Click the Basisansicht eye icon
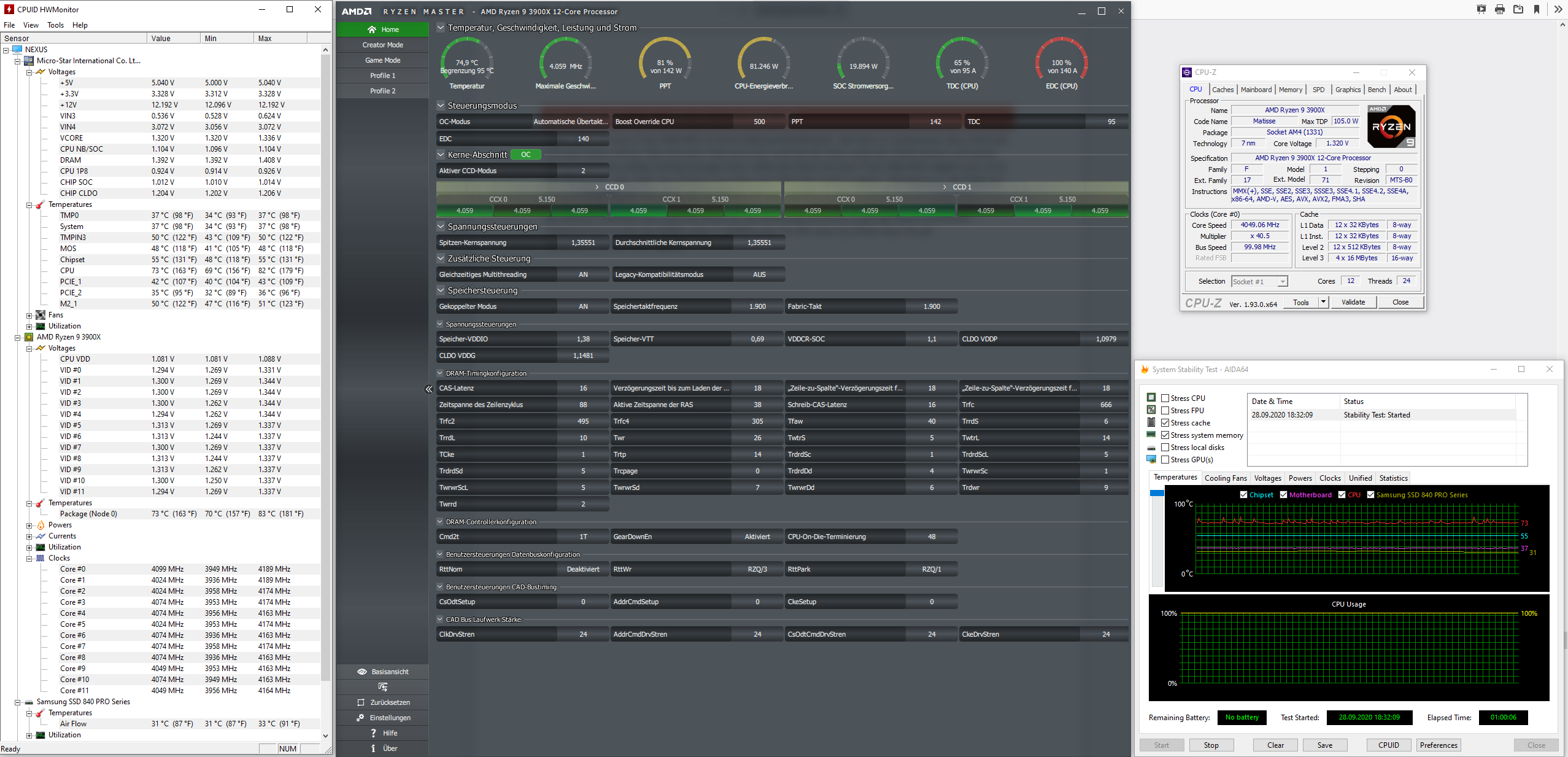 pos(362,672)
